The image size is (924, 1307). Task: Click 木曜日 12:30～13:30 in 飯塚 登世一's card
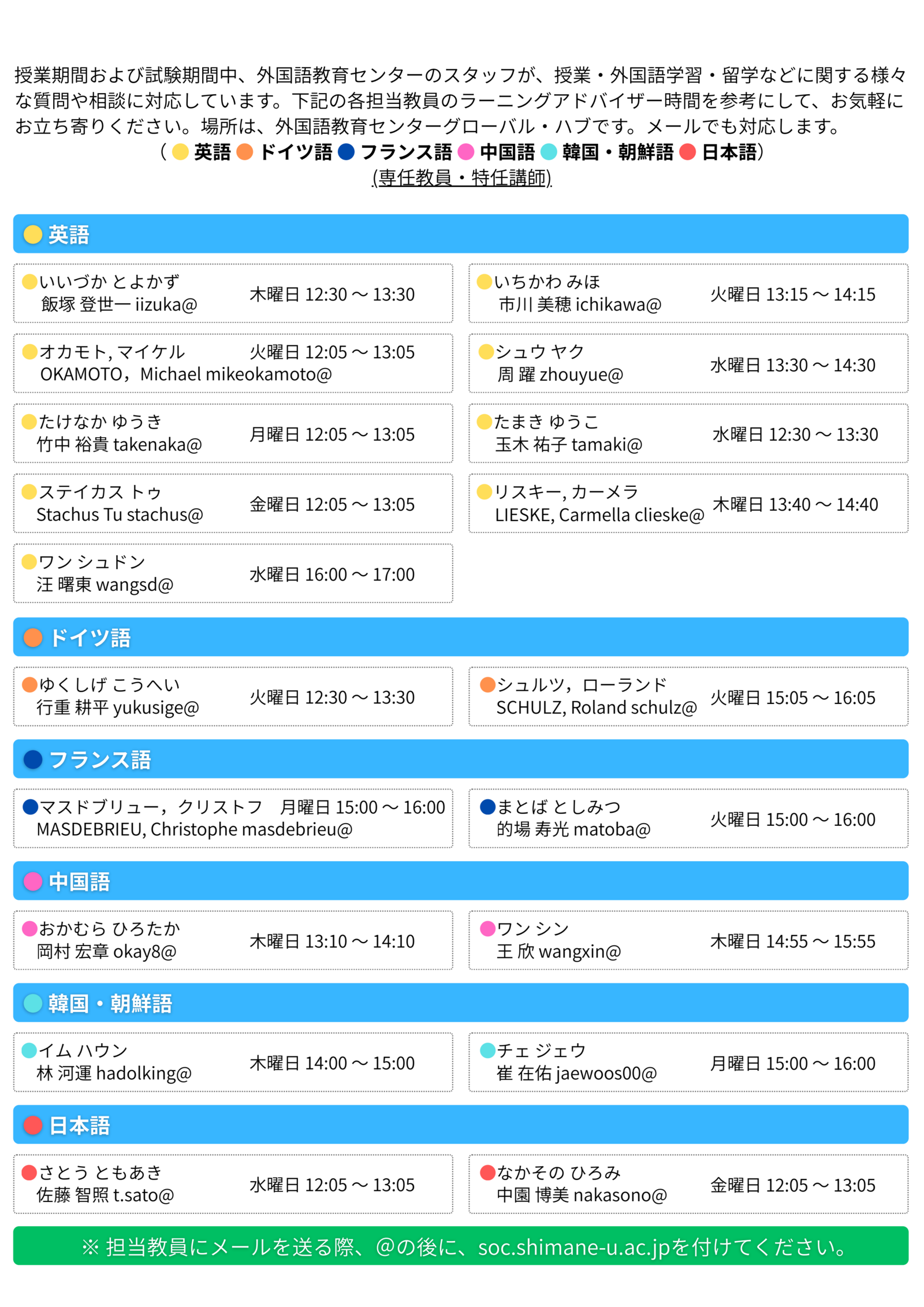coord(332,295)
